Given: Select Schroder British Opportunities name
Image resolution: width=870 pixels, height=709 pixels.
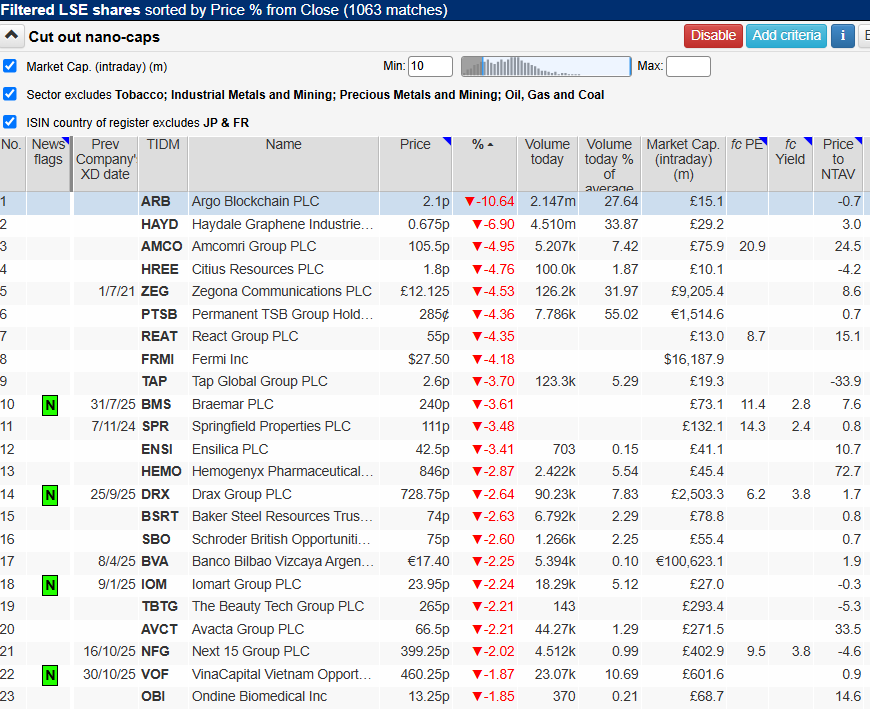Looking at the screenshot, I should pos(281,539).
